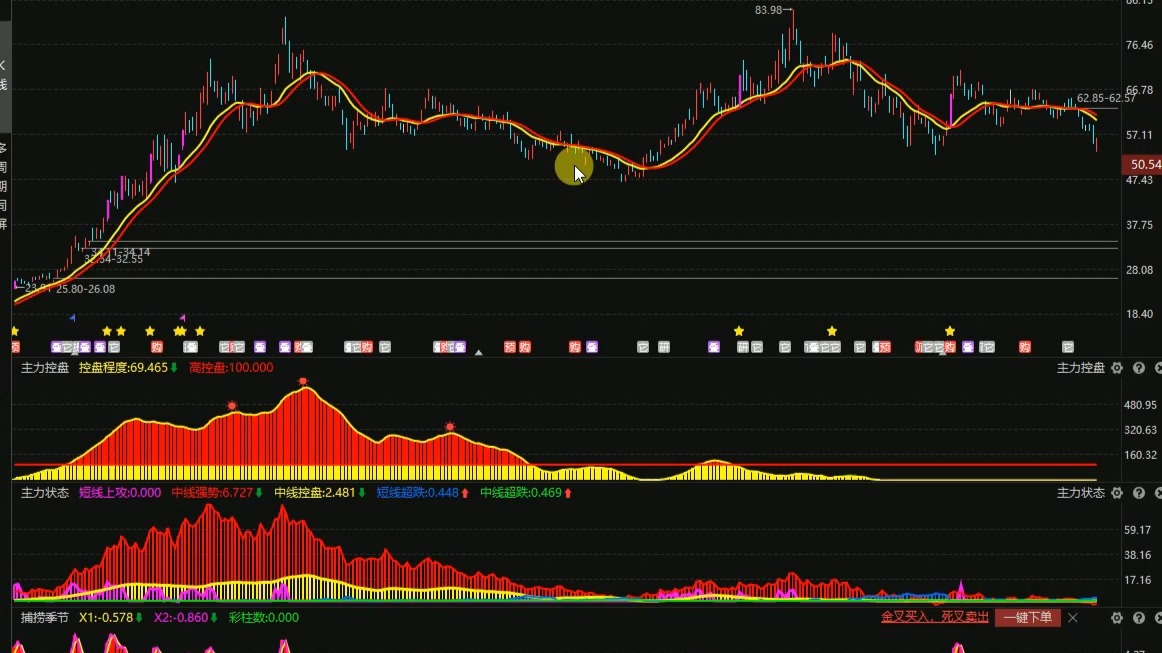Click the 中线超跌:0.469 value label
The width and height of the screenshot is (1162, 653).
pyautogui.click(x=521, y=493)
